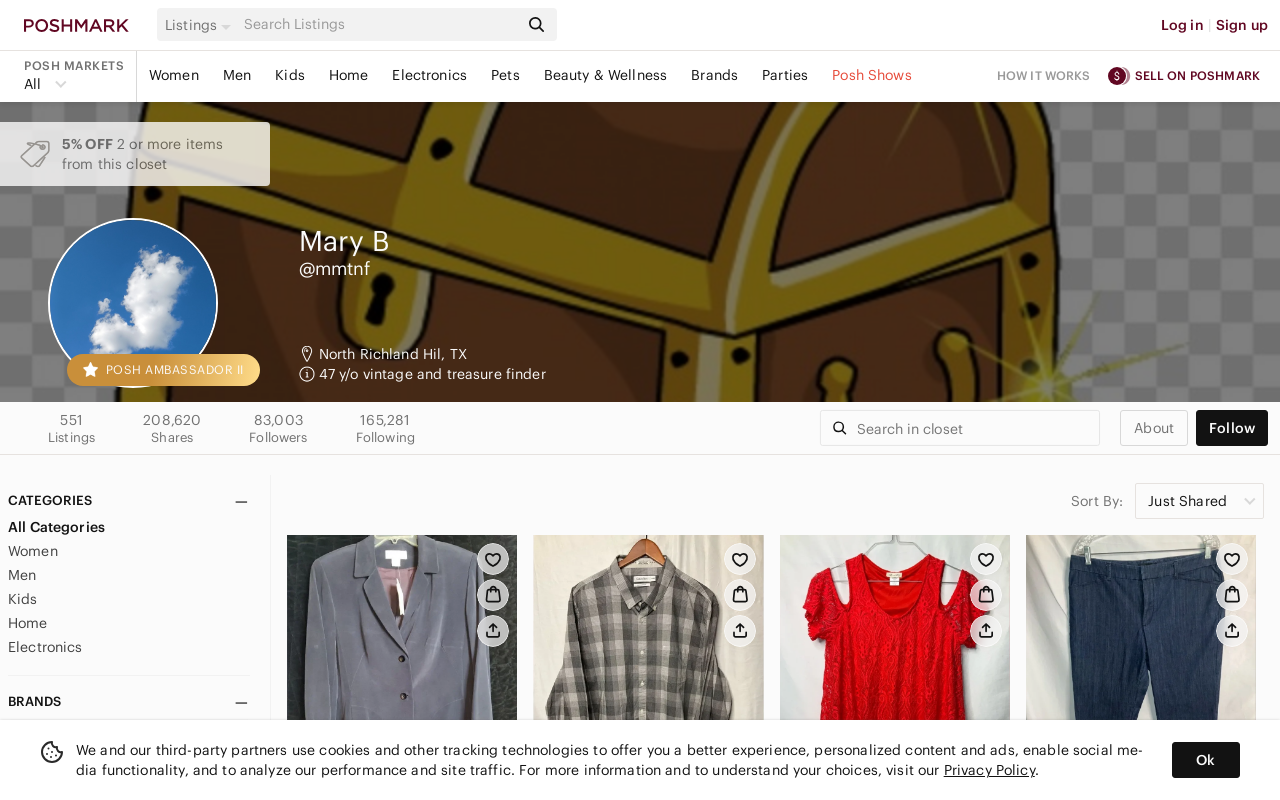The width and height of the screenshot is (1280, 800).
Task: Open the Pets menu
Action: tap(505, 75)
